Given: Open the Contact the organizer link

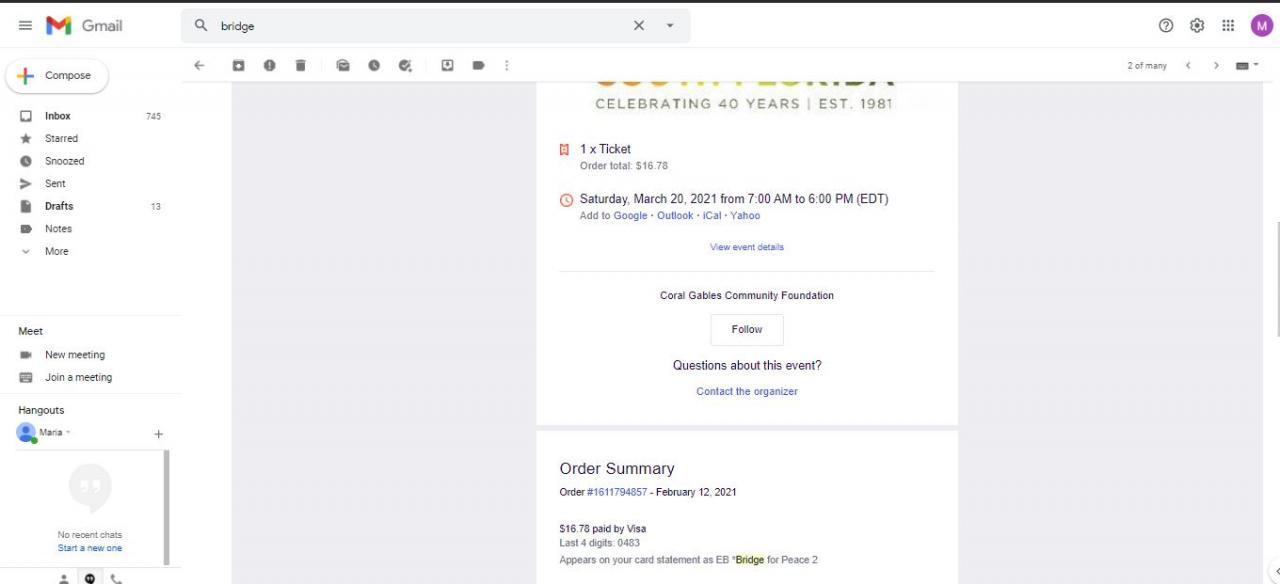Looking at the screenshot, I should tap(747, 391).
